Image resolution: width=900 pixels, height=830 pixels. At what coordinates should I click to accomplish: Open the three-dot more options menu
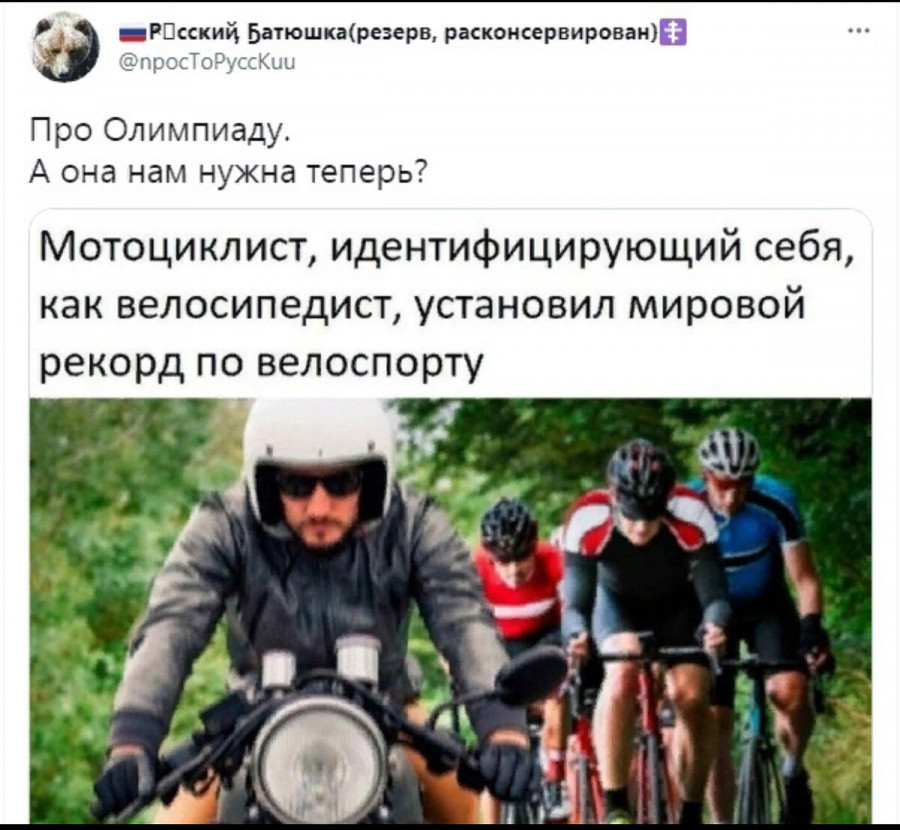pyautogui.click(x=860, y=32)
